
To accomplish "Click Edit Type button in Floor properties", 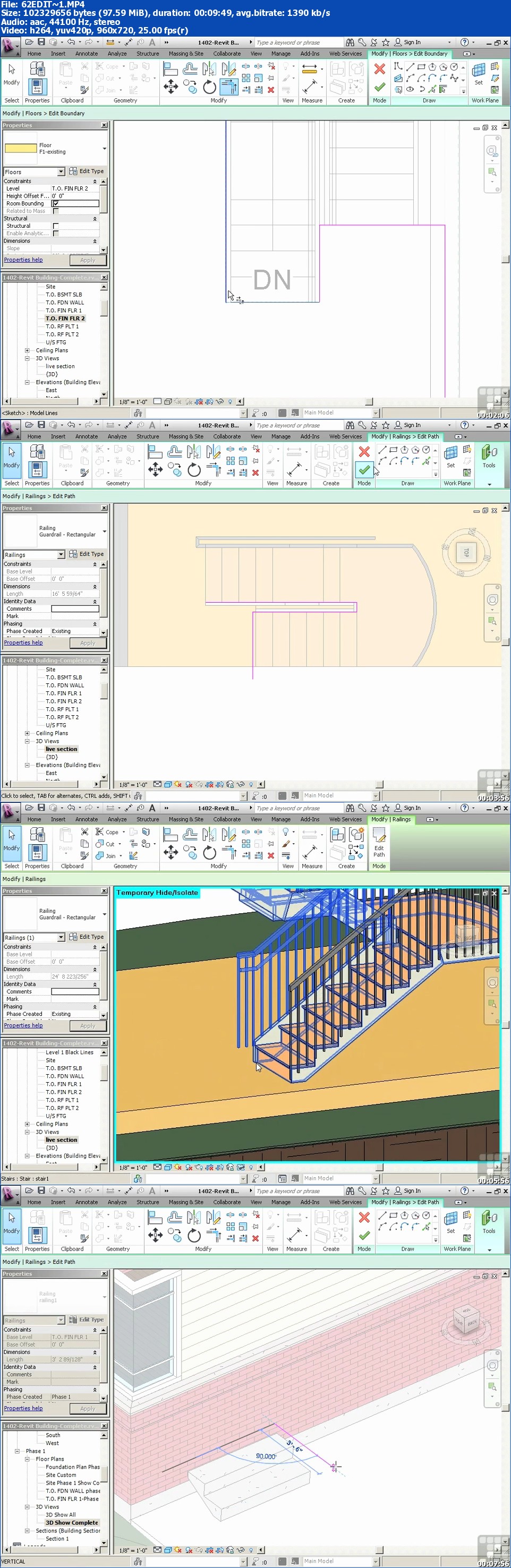I will tap(87, 172).
